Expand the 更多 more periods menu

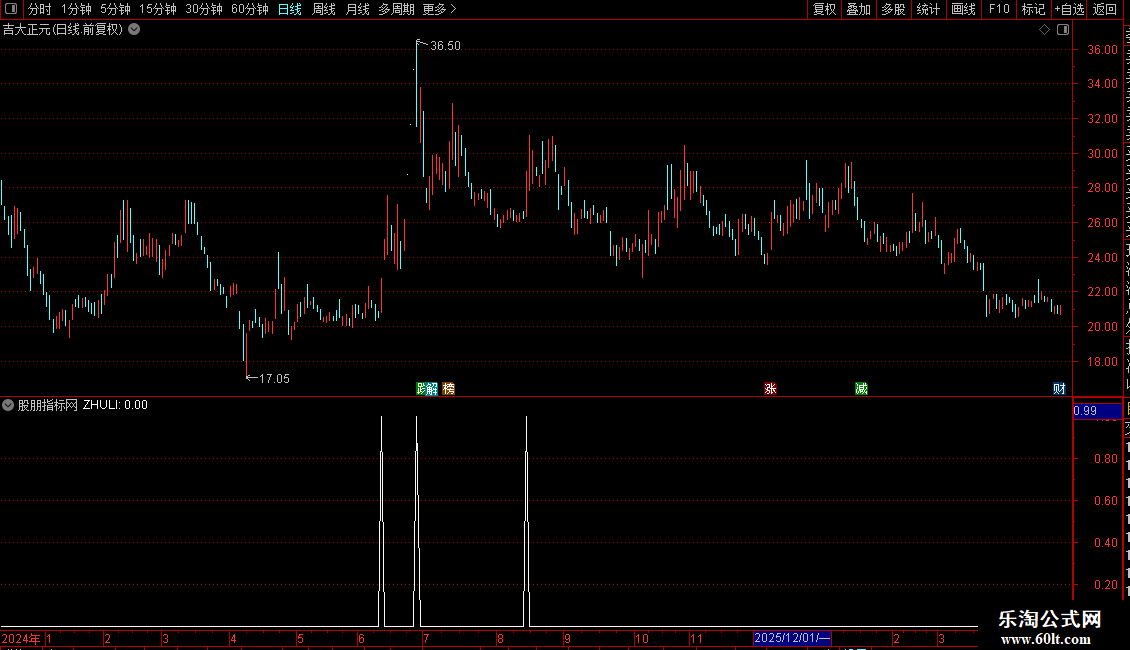(x=440, y=9)
